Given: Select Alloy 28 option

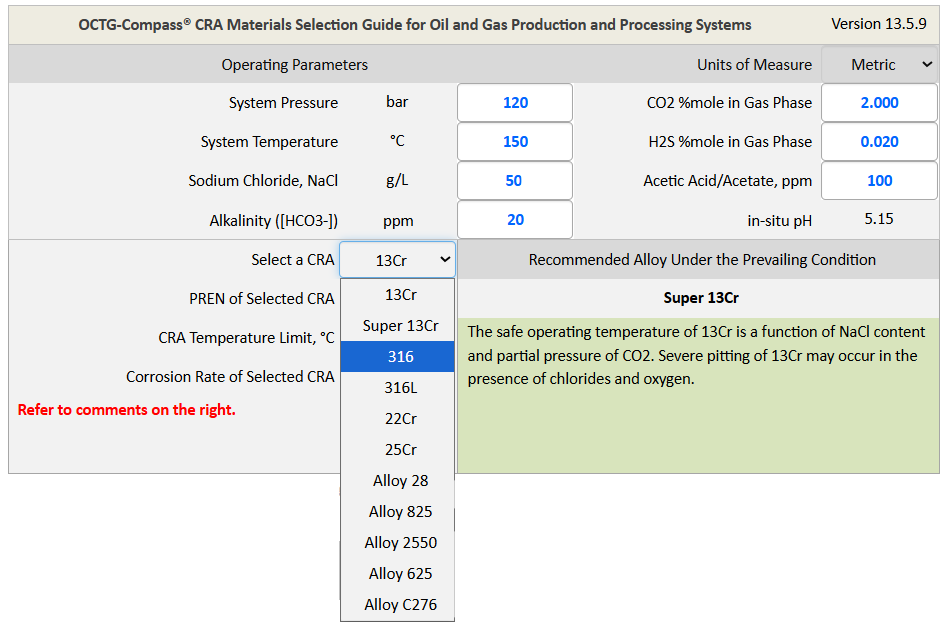Looking at the screenshot, I should click(x=398, y=481).
